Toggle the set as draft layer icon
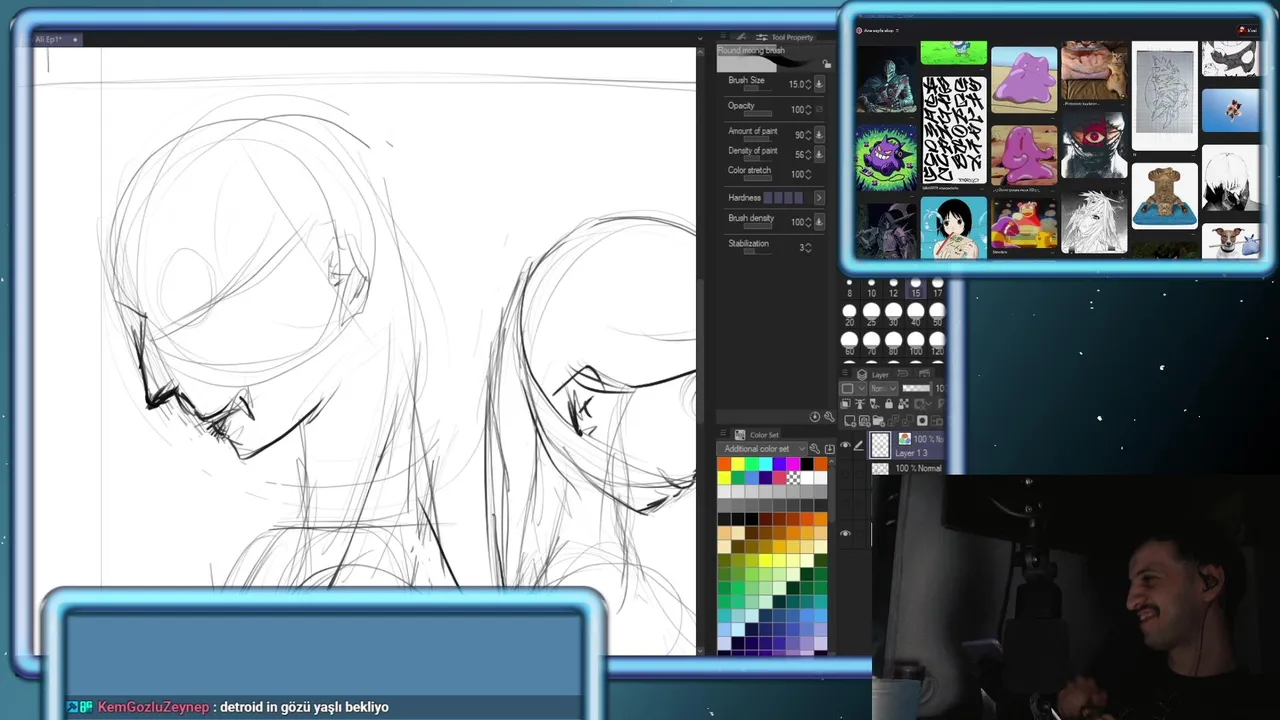This screenshot has height=720, width=1280. tap(874, 404)
